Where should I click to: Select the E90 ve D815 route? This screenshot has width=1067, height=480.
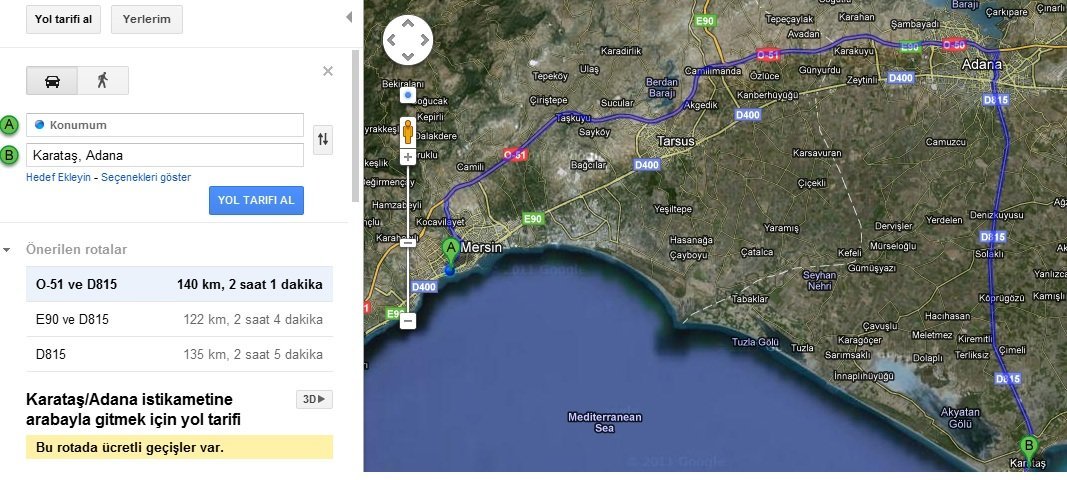[180, 319]
